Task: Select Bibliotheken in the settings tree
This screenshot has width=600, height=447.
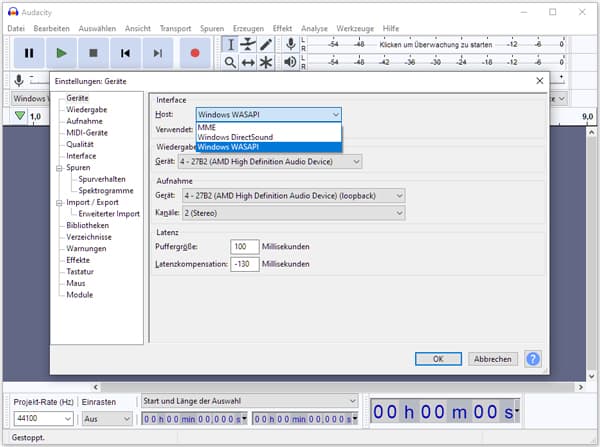Action: tap(88, 225)
